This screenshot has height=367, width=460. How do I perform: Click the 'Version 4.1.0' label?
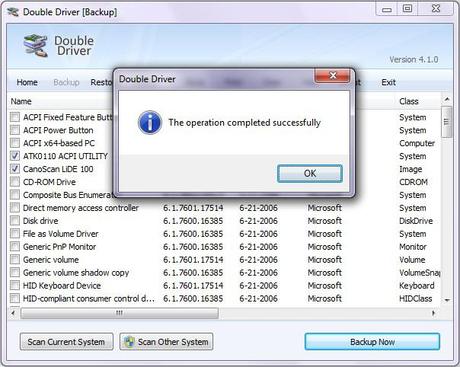pos(414,60)
